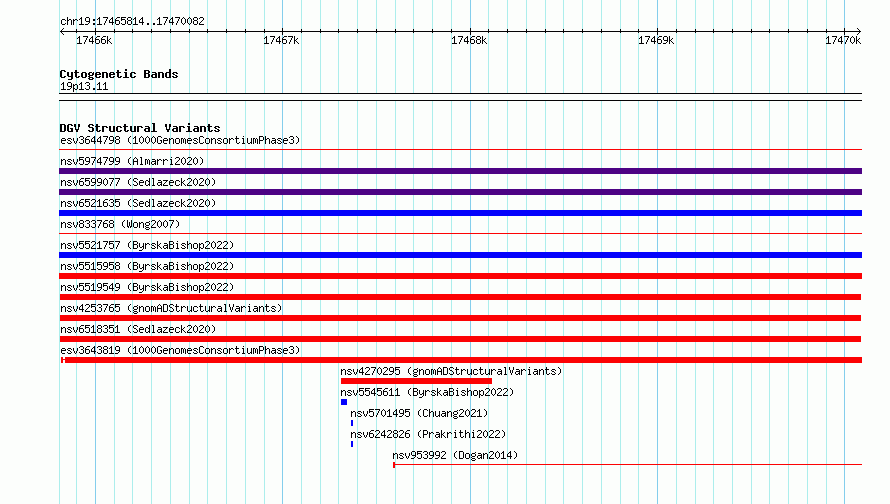
Task: Click the 19p13.11 band label
Action: click(x=84, y=86)
